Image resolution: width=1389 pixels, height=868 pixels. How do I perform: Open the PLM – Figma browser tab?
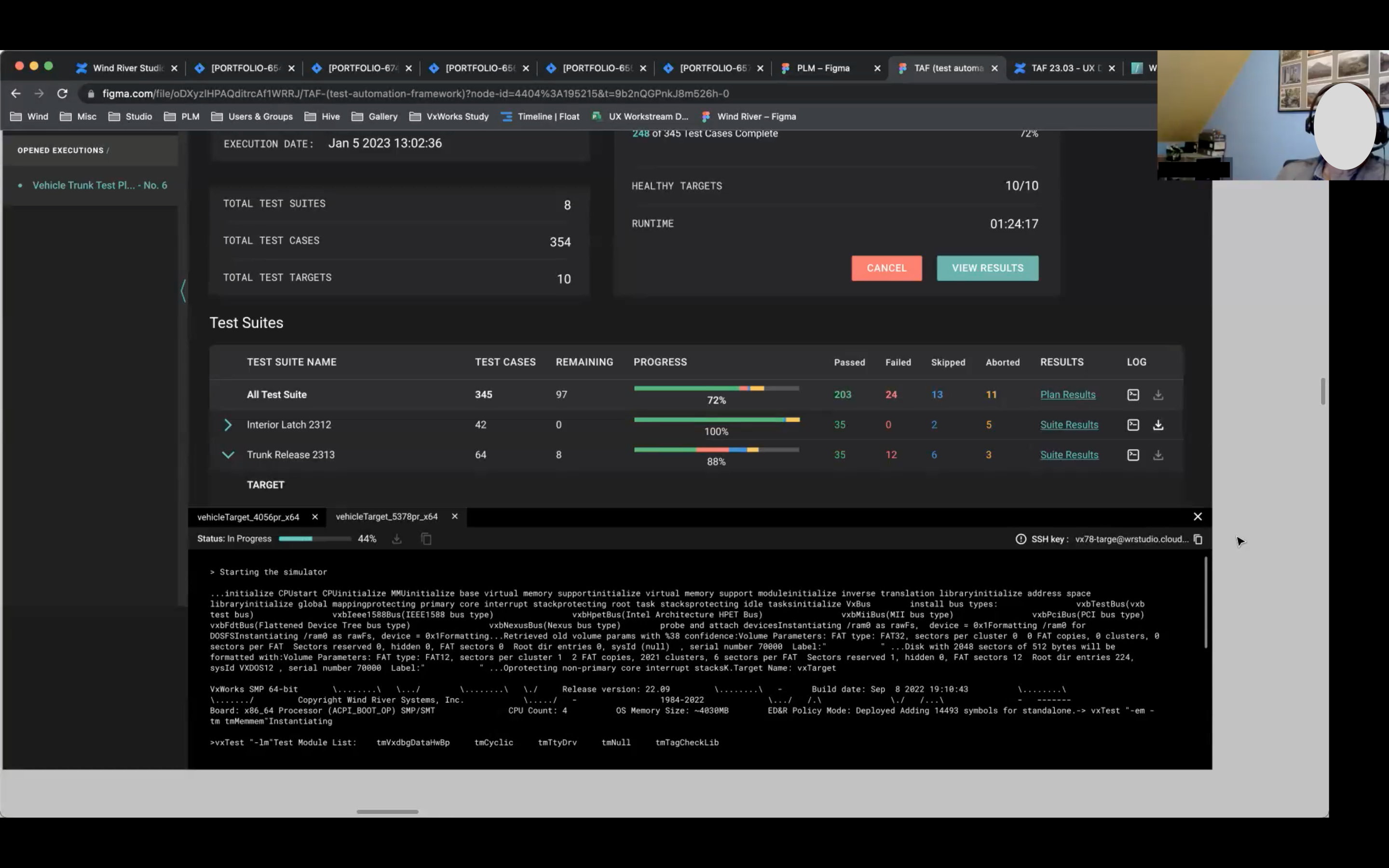coord(822,68)
